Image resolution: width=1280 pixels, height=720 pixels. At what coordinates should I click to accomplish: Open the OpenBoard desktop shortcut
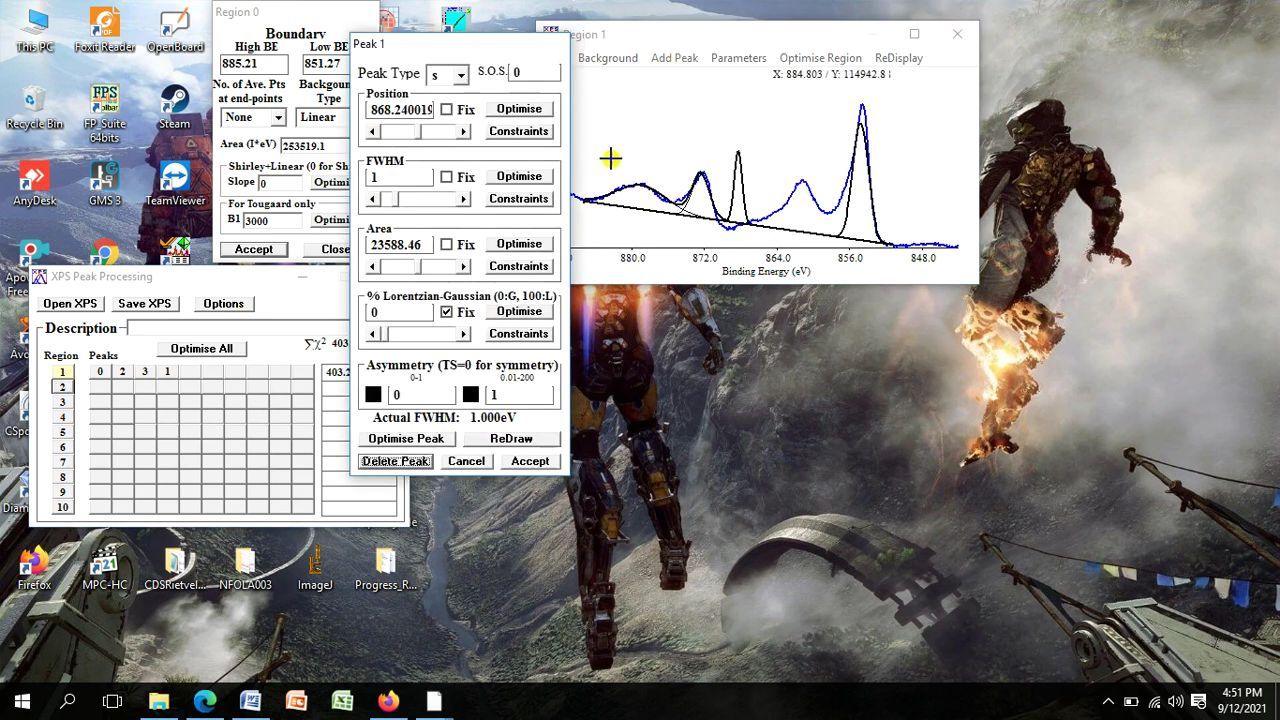point(175,30)
